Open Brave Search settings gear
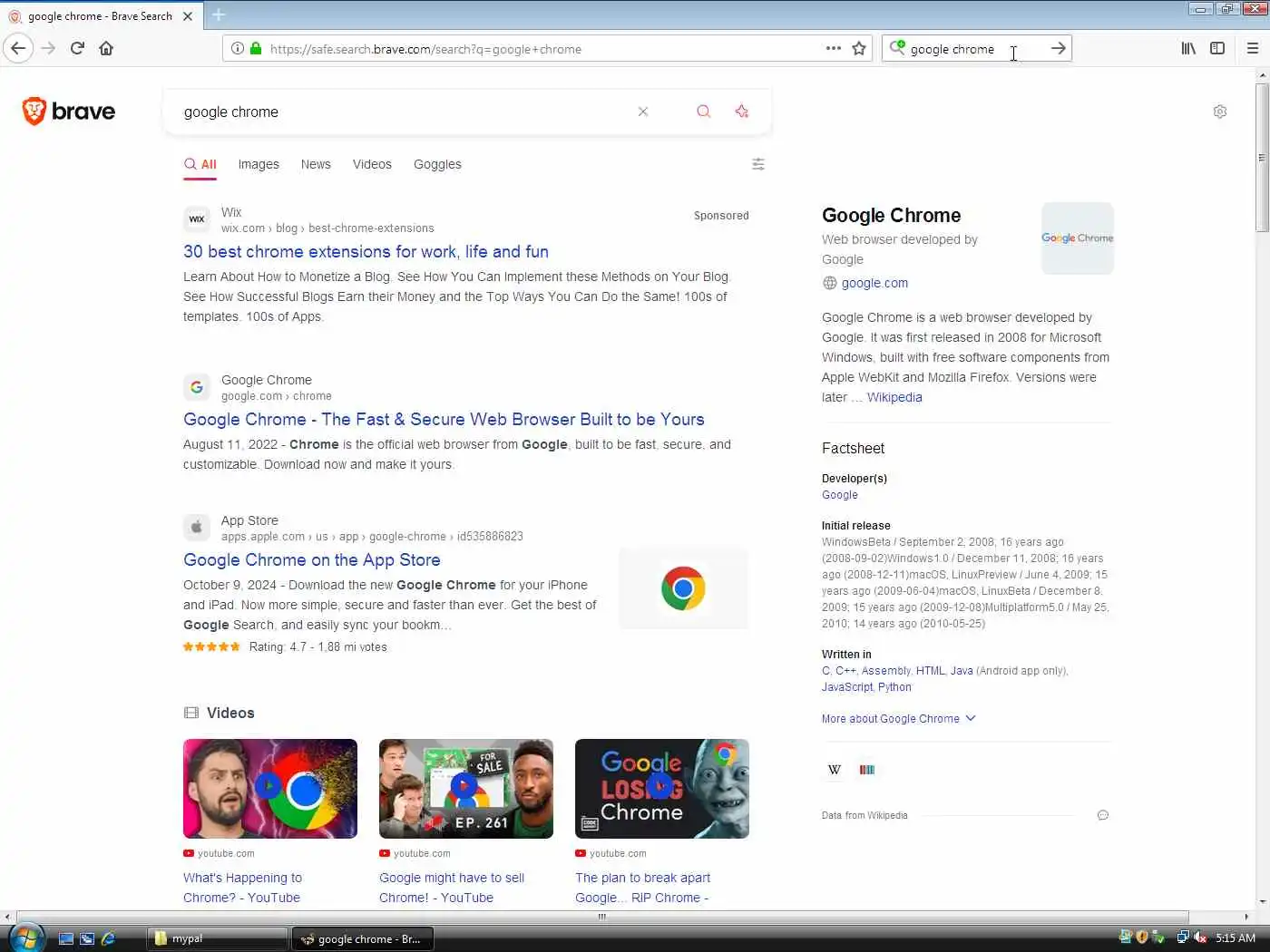Screen dimensions: 1270x952 click(x=1220, y=112)
